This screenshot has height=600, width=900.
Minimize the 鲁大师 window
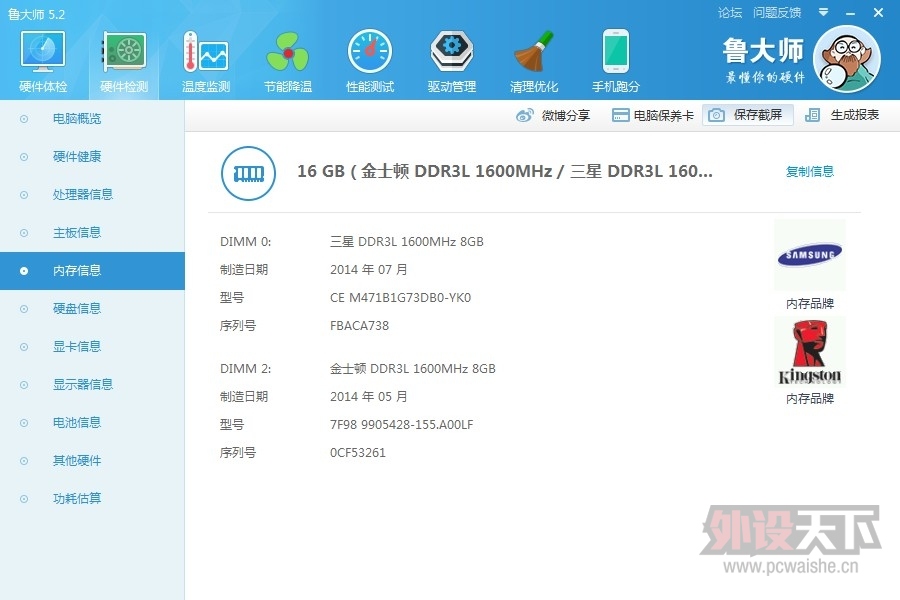click(851, 13)
